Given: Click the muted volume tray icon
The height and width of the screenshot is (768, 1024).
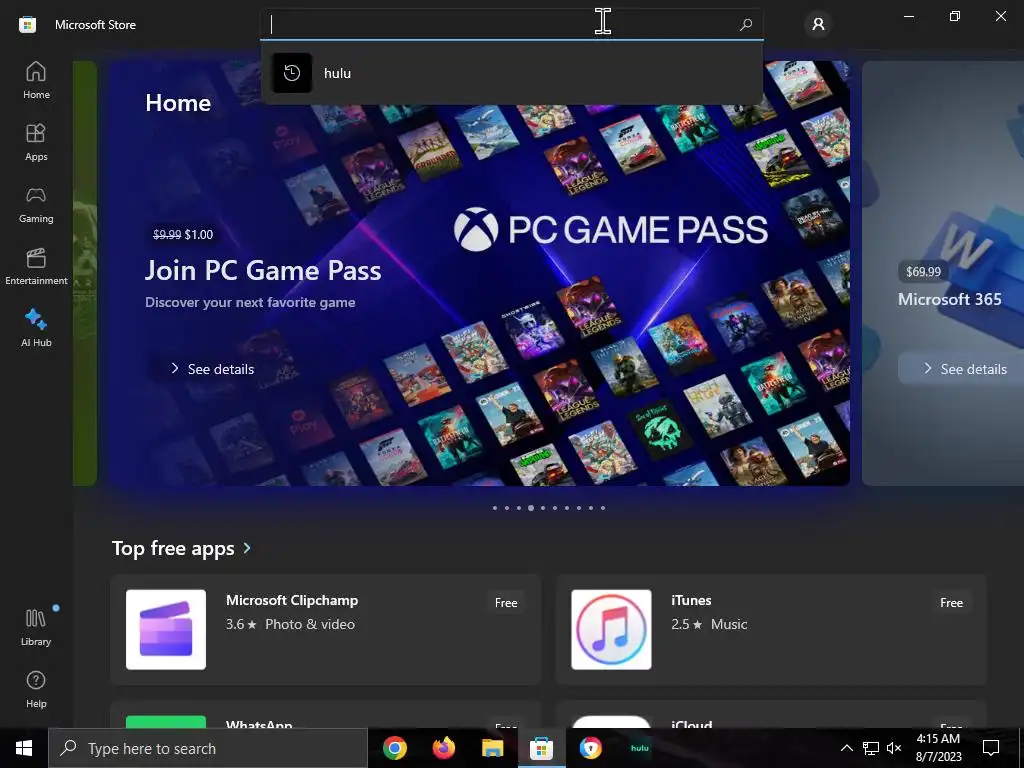Looking at the screenshot, I should (x=894, y=748).
